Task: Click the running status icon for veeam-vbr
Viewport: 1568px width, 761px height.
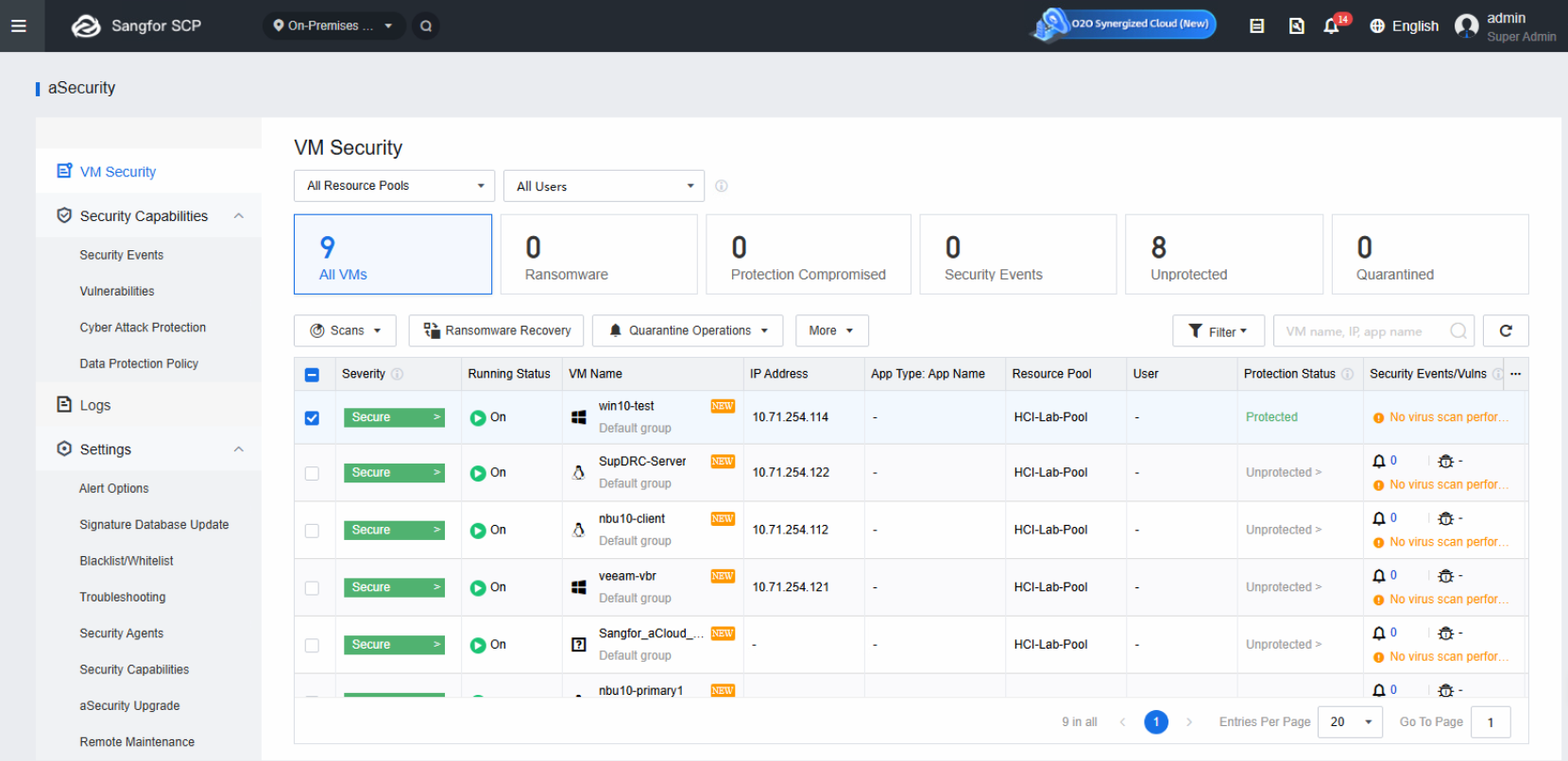Action: tap(478, 587)
